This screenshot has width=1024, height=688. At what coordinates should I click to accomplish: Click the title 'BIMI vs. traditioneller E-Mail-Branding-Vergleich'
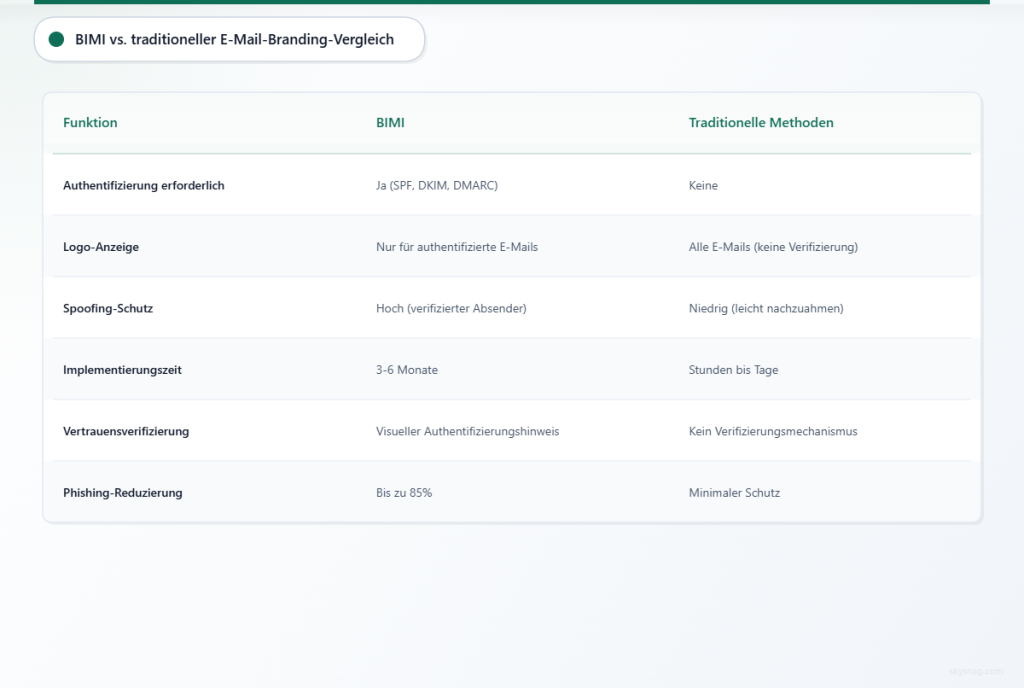[x=234, y=39]
